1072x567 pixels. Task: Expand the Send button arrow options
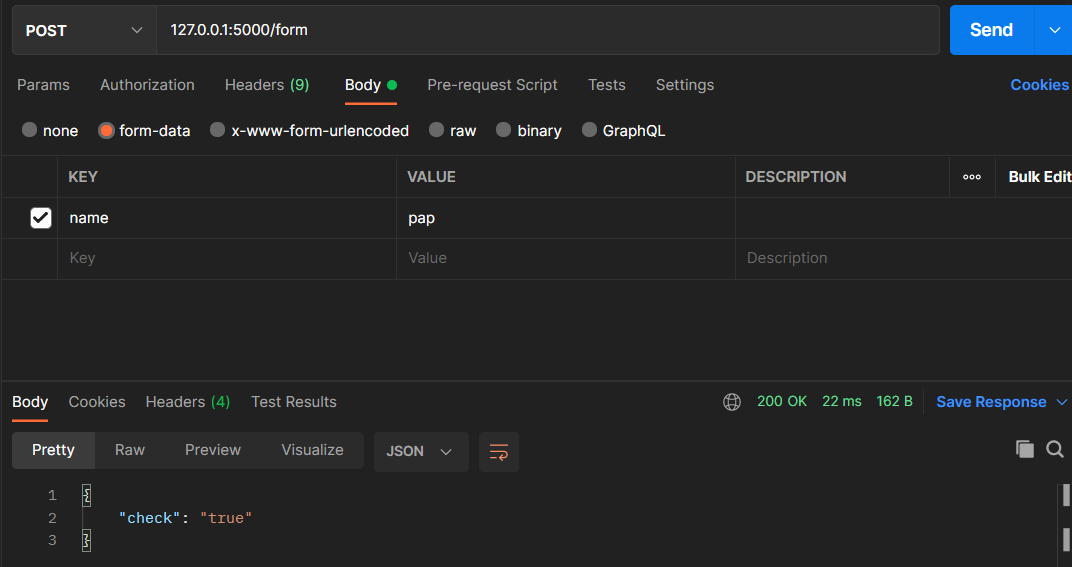(1054, 30)
